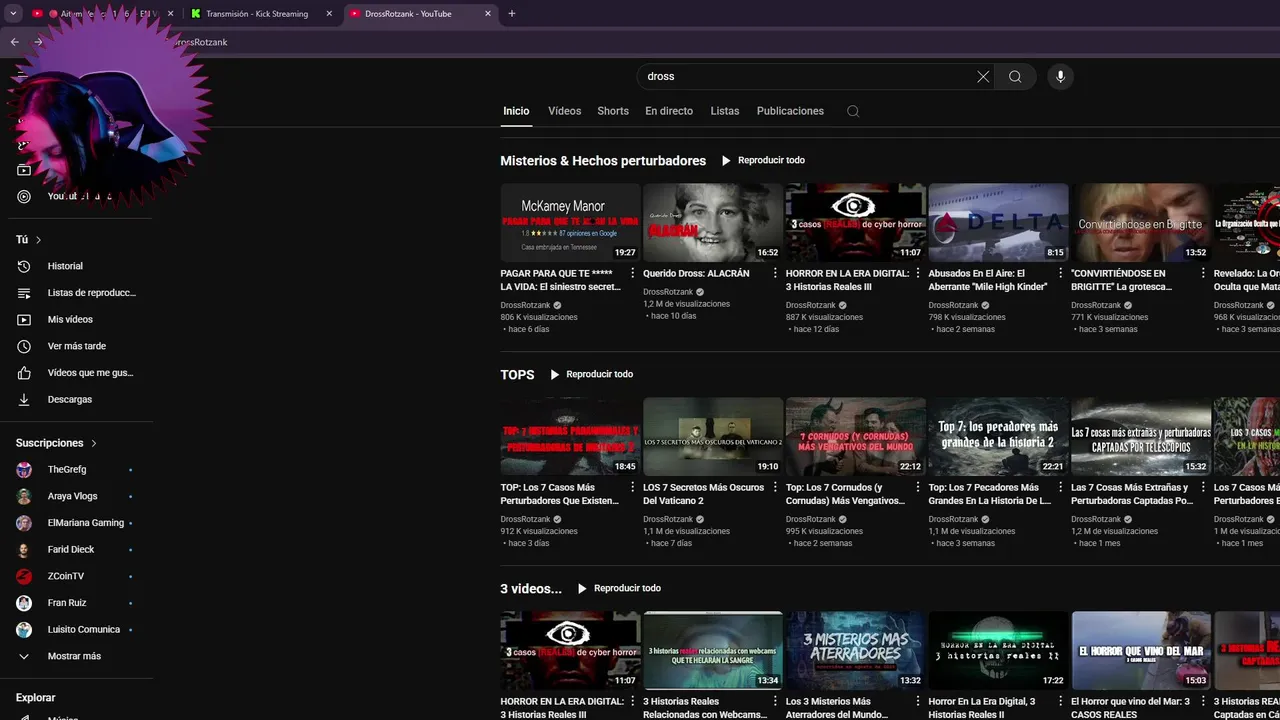1280x720 pixels.
Task: Click title TOP: Los 7 Casos Más Perturbadores
Action: coord(561,493)
